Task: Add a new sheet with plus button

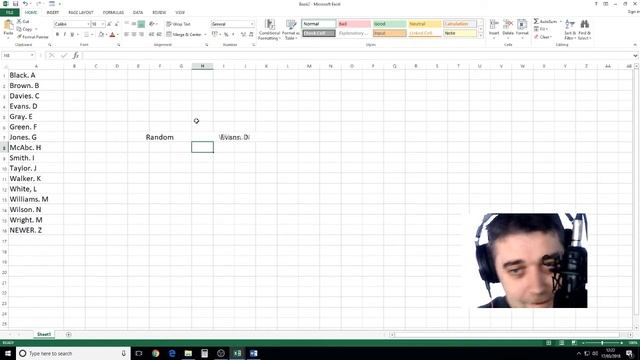Action: tap(69, 334)
